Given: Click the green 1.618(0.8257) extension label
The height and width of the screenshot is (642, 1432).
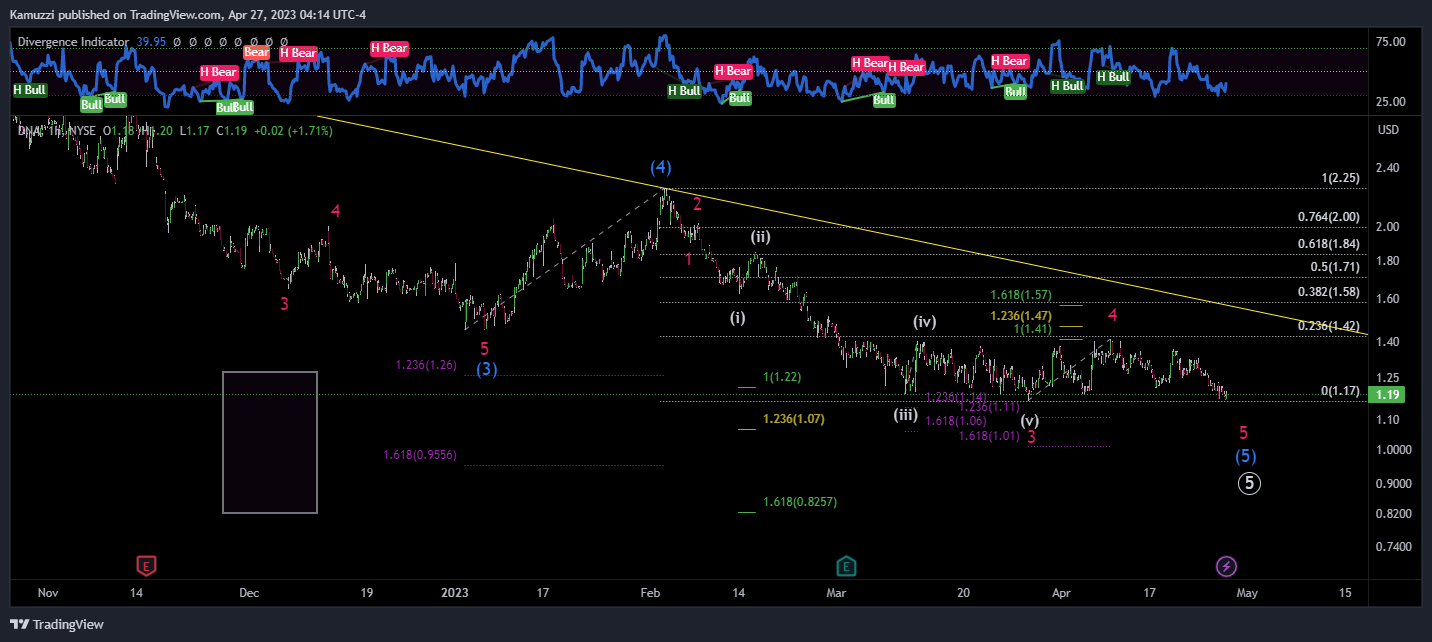Looking at the screenshot, I should (x=800, y=502).
